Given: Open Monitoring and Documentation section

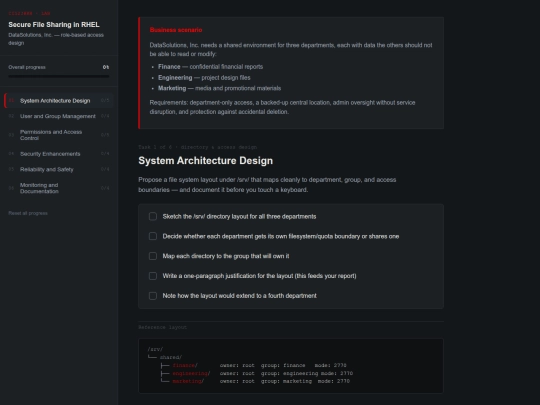Looking at the screenshot, I should coord(59,188).
